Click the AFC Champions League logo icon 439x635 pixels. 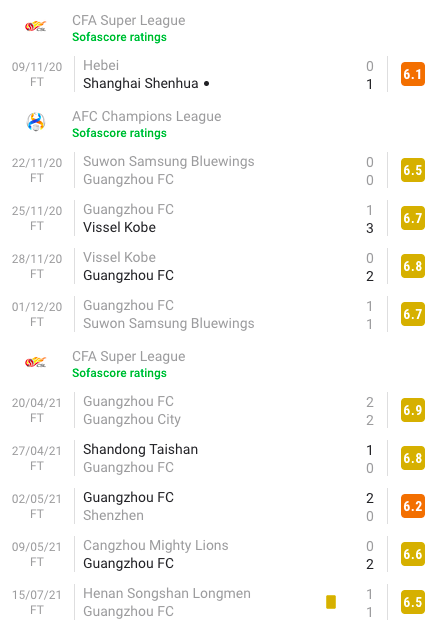point(36,122)
